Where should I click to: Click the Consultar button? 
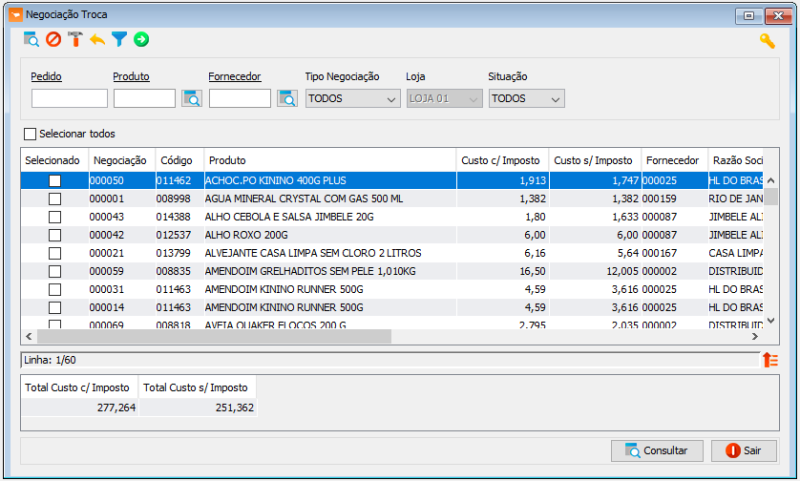click(657, 451)
